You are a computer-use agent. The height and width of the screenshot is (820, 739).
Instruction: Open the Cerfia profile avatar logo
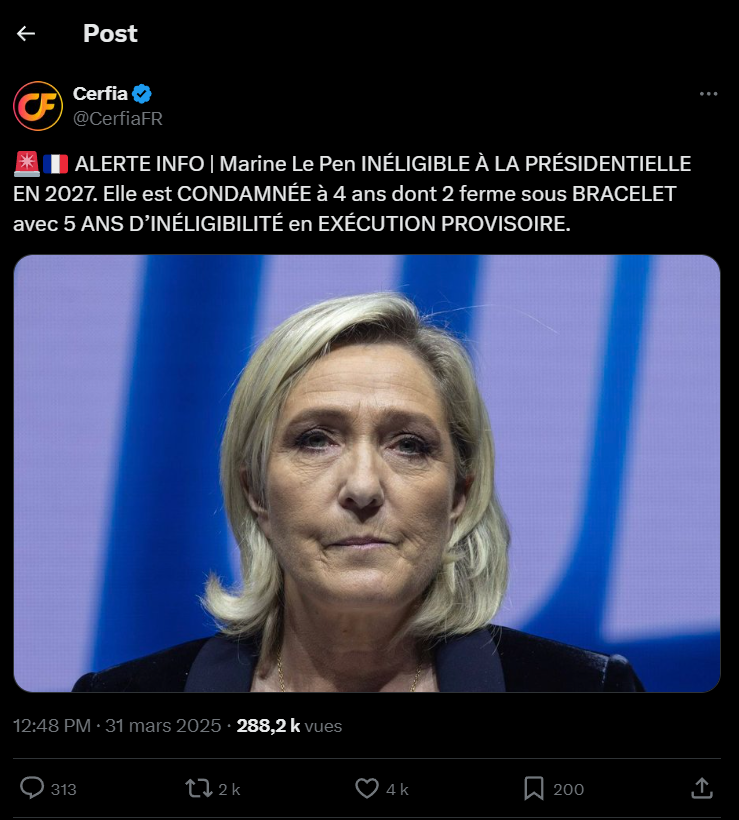coord(38,106)
